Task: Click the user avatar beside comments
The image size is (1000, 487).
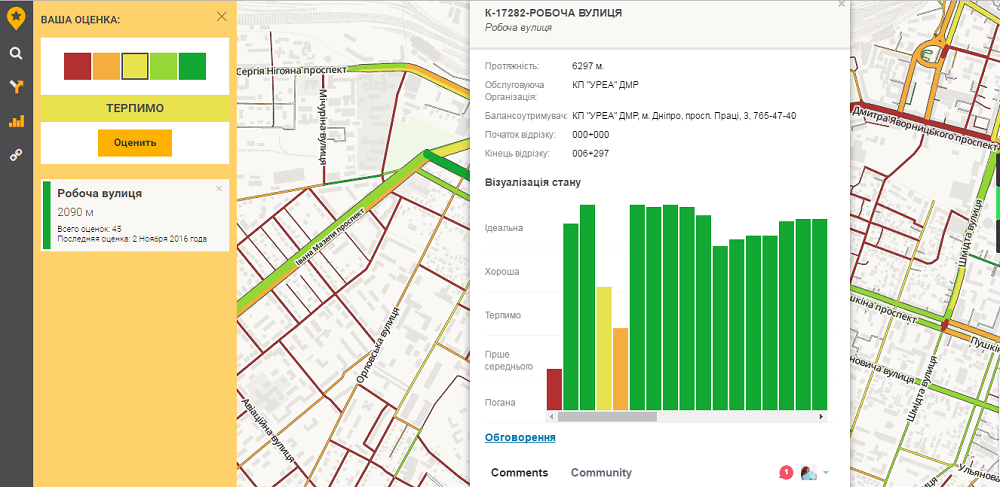Action: (x=808, y=472)
